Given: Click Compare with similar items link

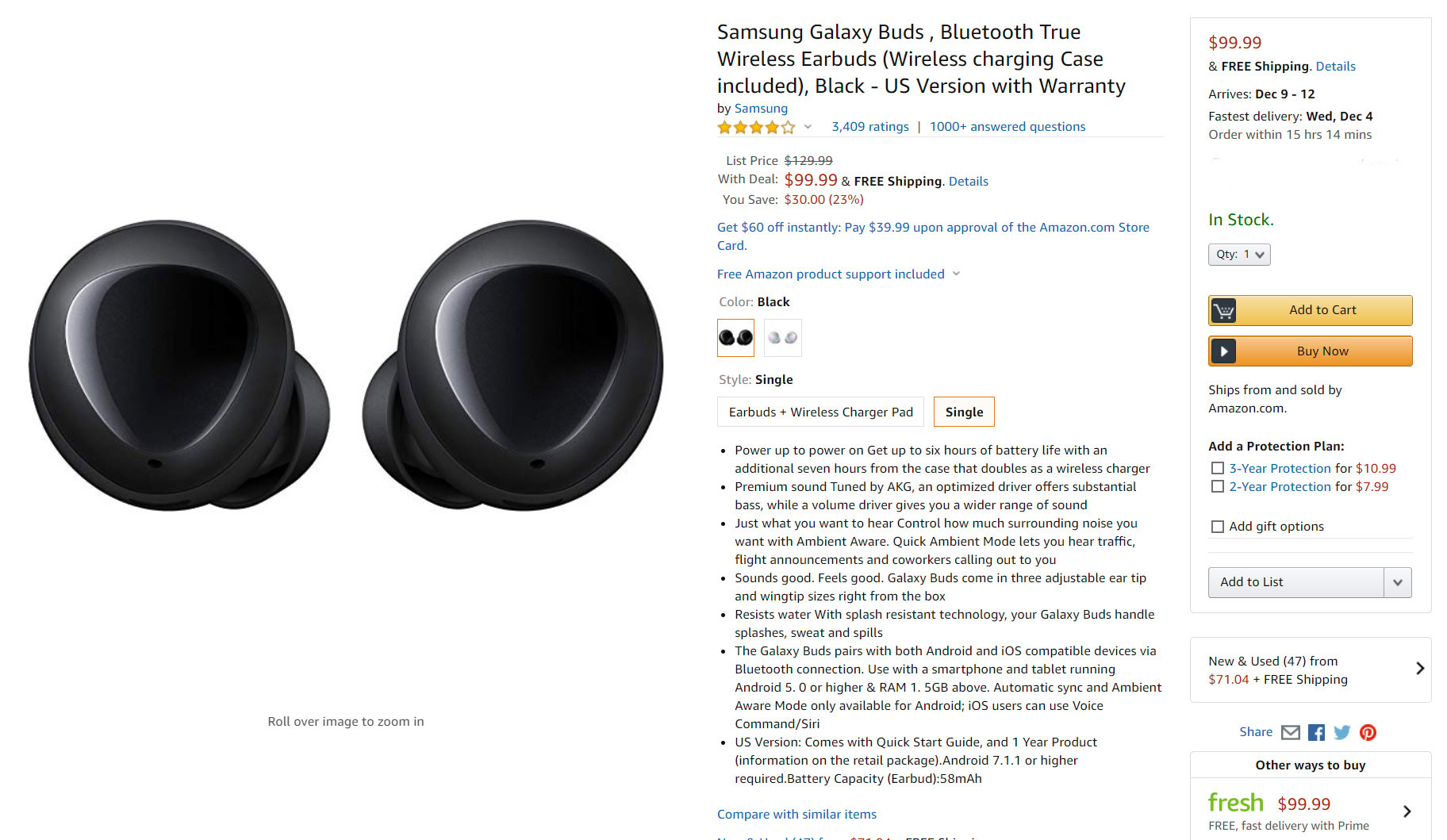Looking at the screenshot, I should click(796, 815).
